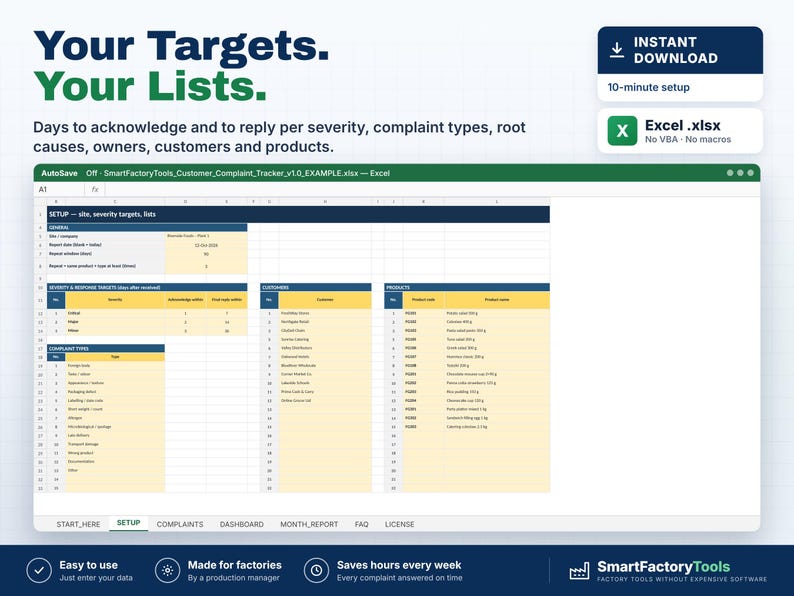Viewport: 794px width, 596px height.
Task: Click the GENERAL section header
Action: (147, 227)
